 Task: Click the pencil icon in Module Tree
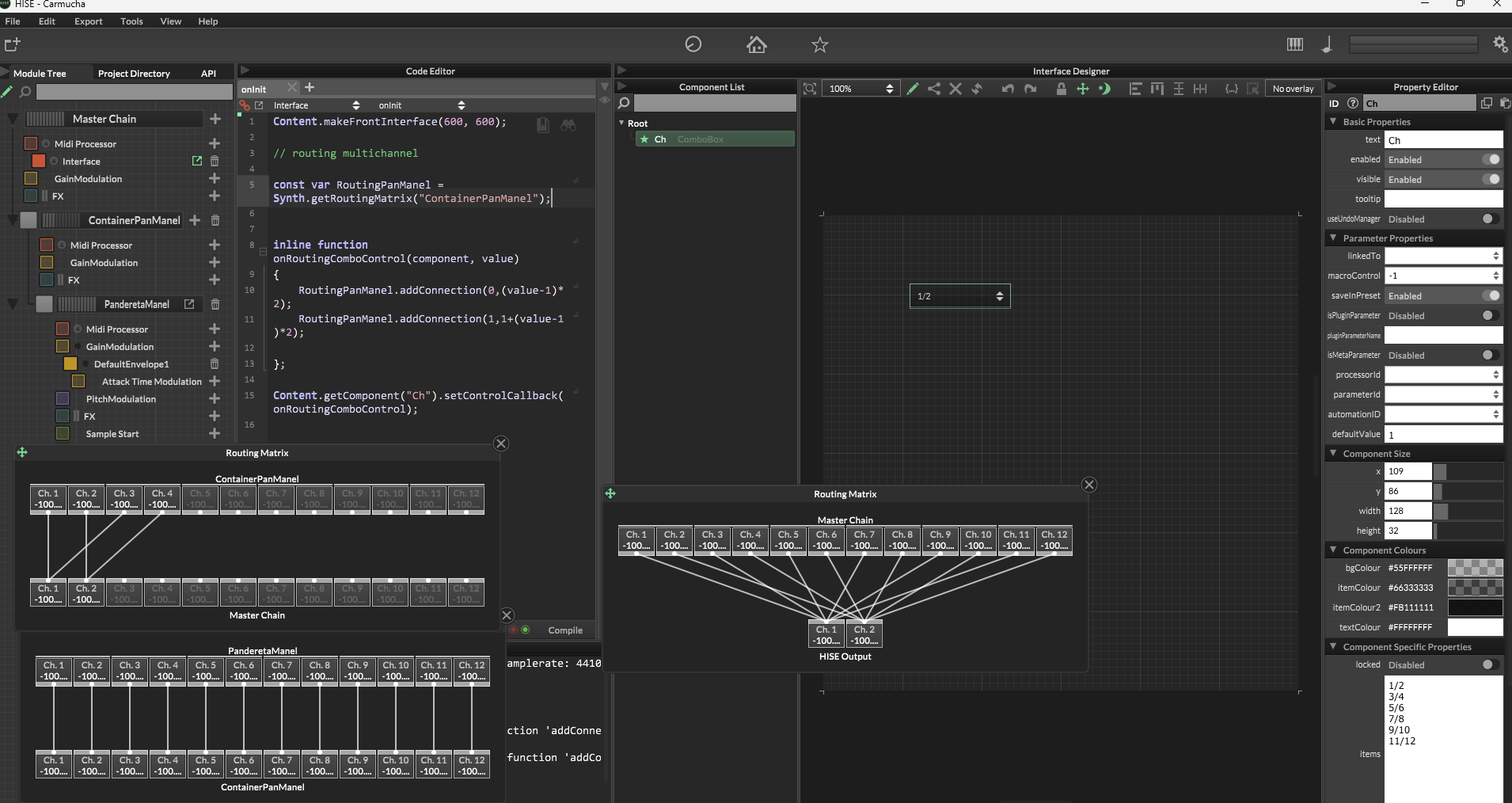(7, 92)
